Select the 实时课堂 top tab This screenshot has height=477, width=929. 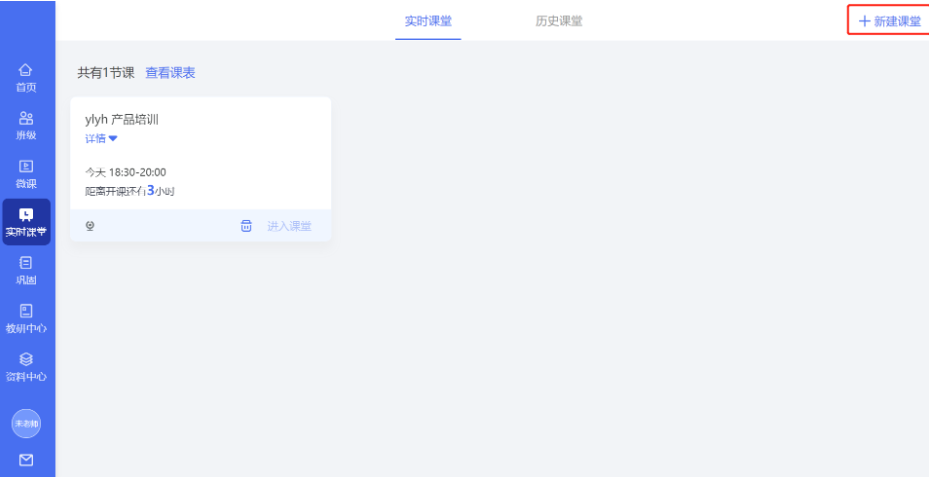[428, 21]
